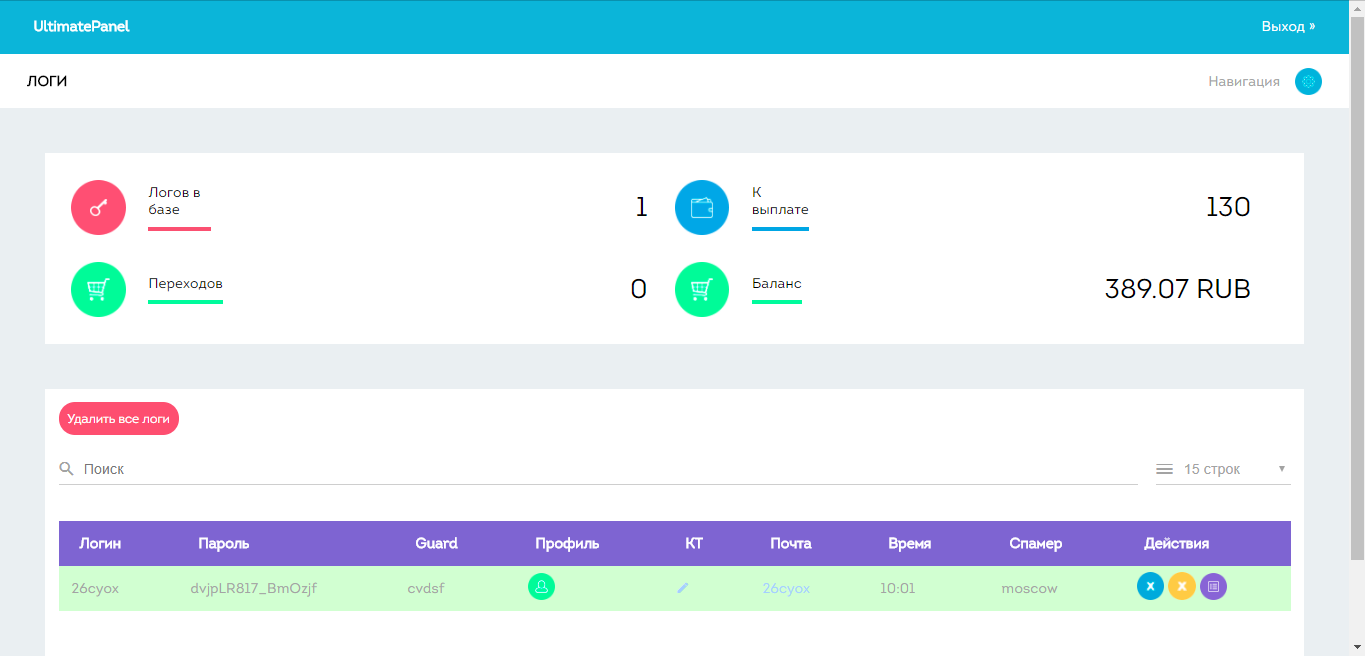Click the cvdsf cell in the Guard column
This screenshot has height=656, width=1365.
click(426, 588)
